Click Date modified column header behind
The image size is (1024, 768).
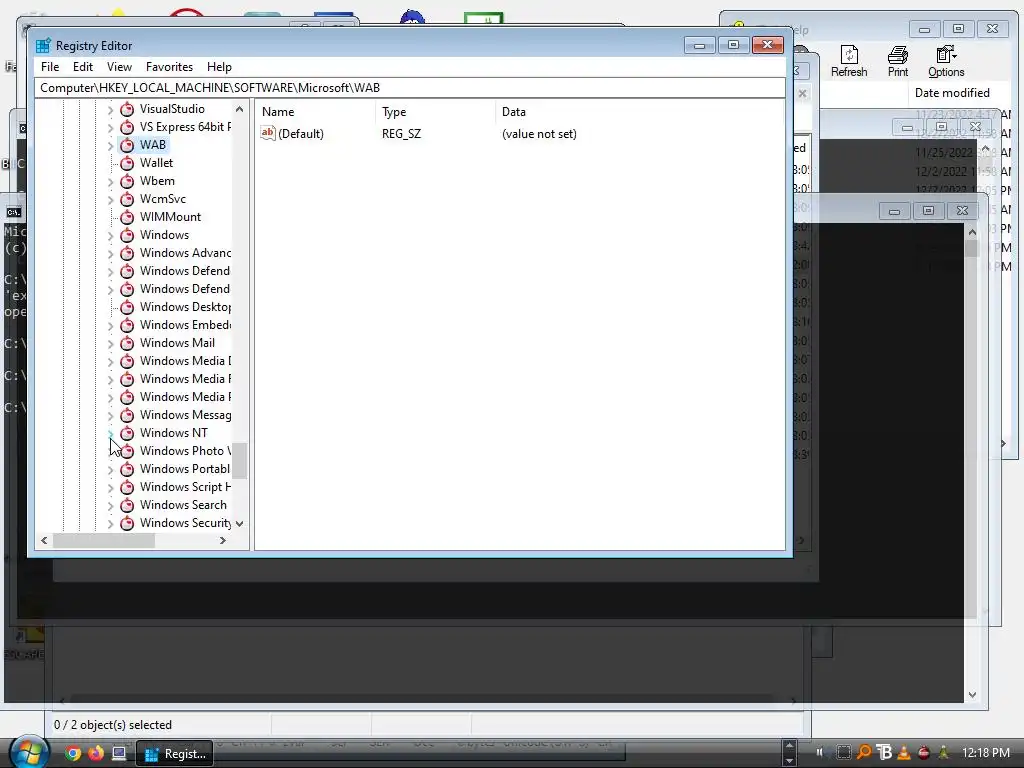pos(952,93)
